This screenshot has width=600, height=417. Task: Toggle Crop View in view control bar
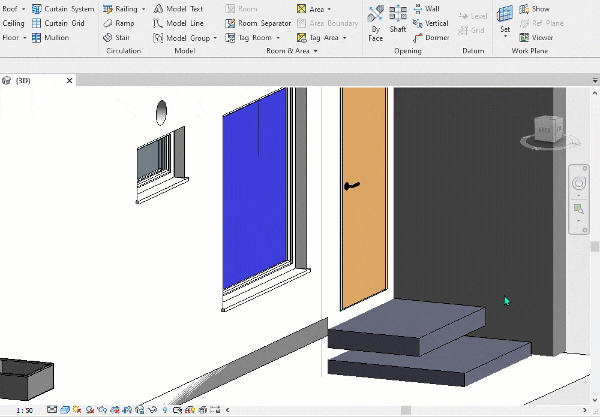[115, 410]
